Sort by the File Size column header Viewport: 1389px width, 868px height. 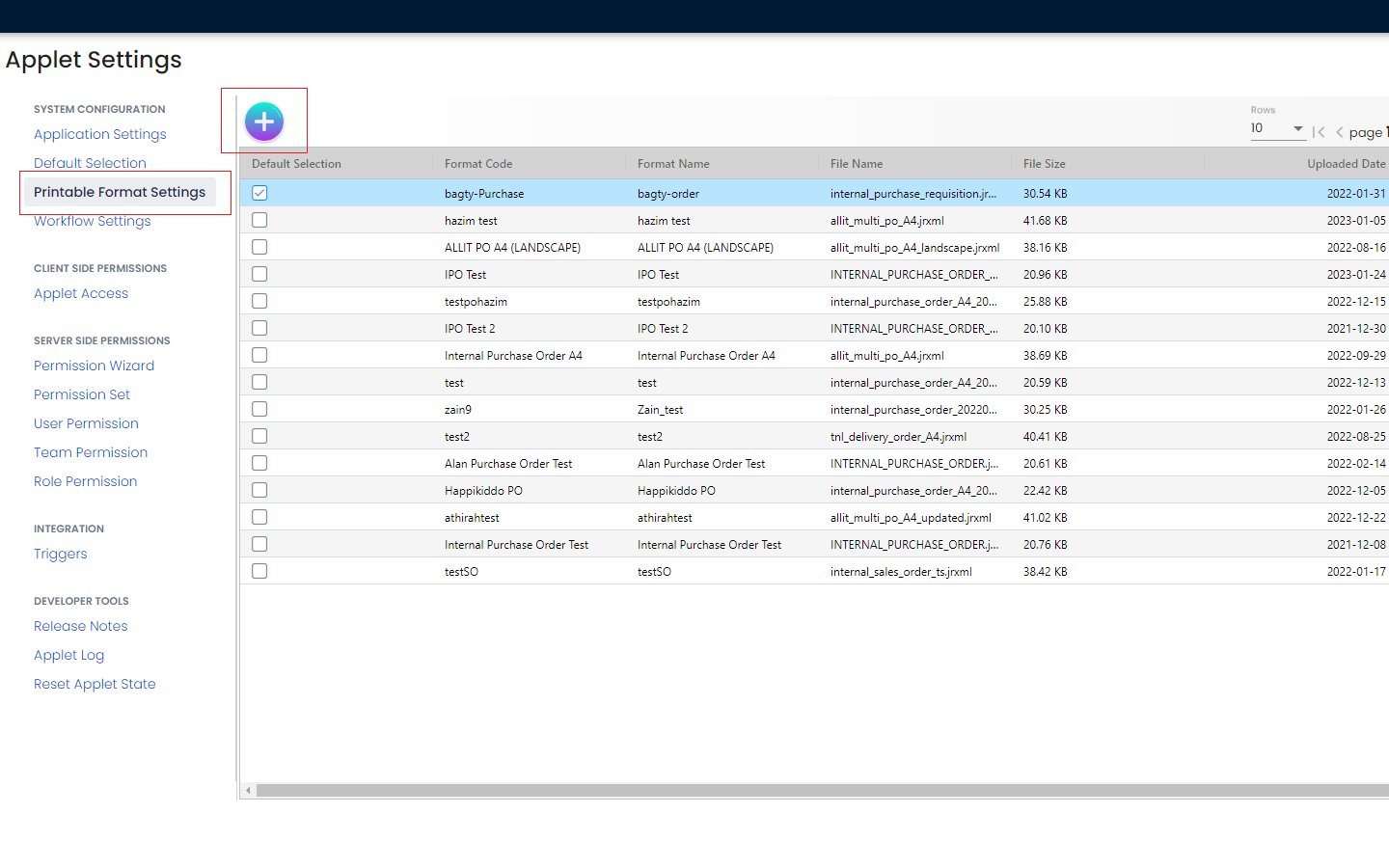1044,164
